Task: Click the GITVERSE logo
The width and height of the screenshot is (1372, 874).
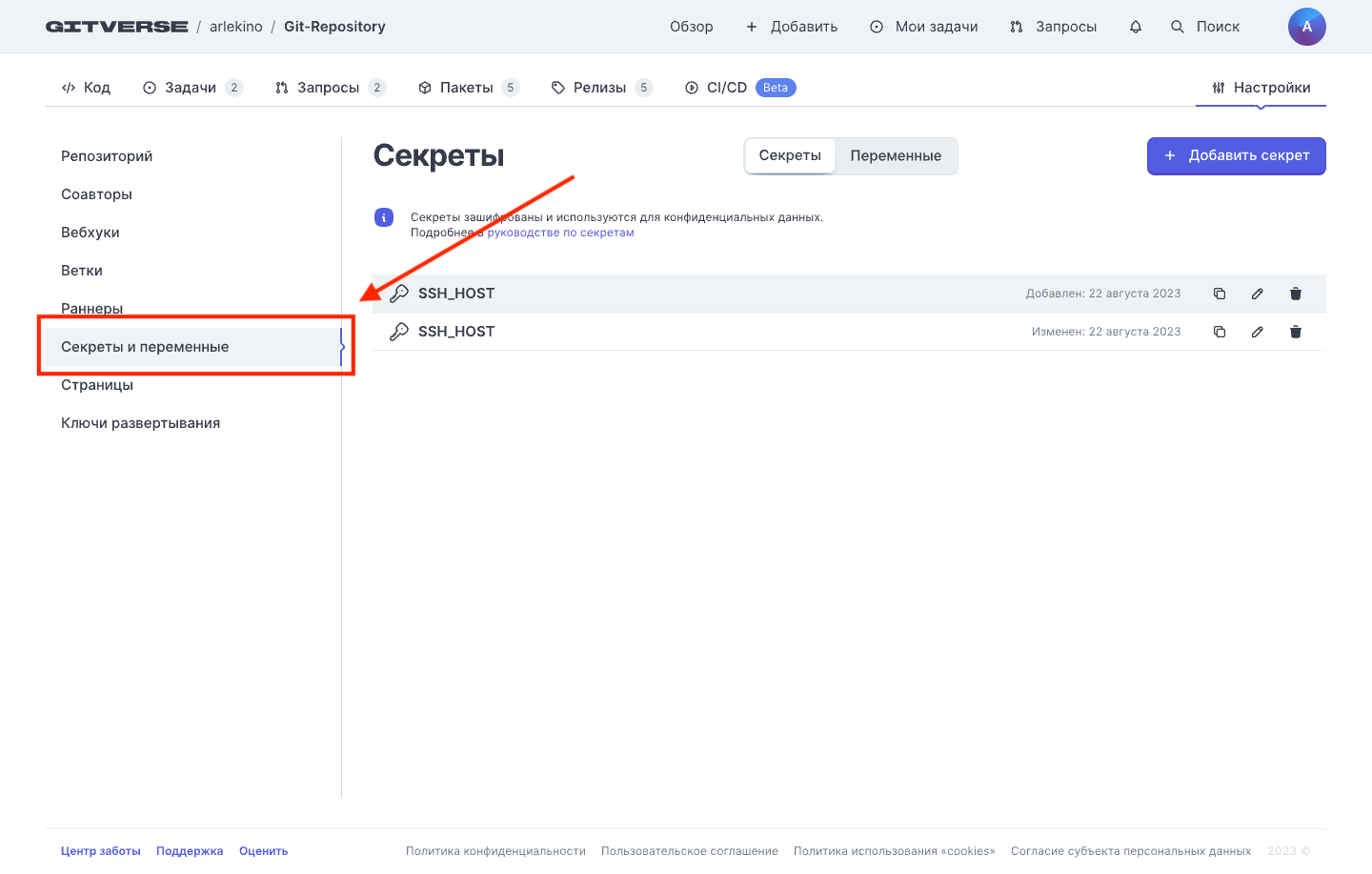Action: tap(117, 27)
